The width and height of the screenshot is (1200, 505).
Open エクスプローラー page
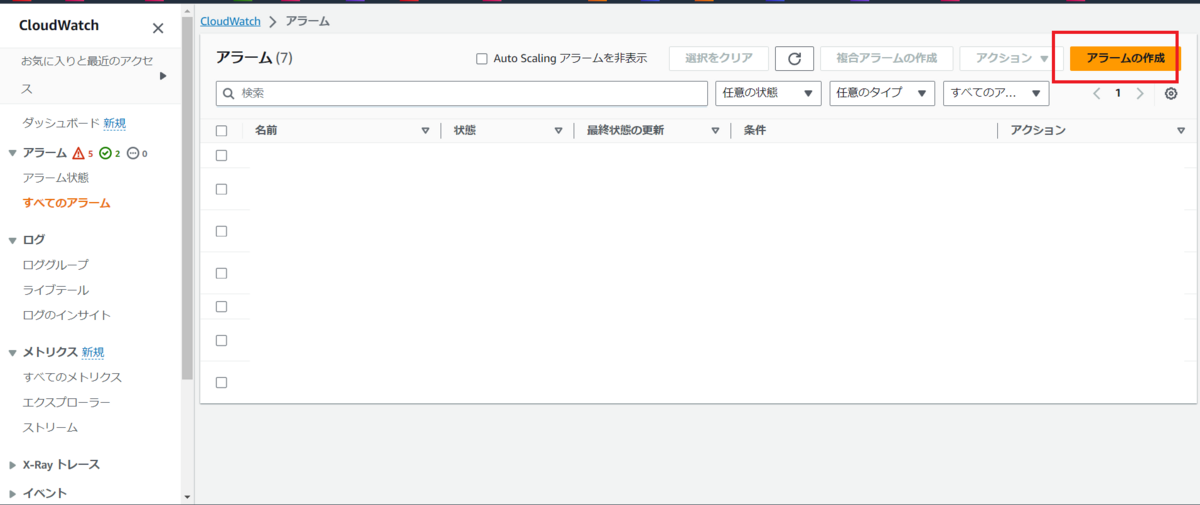tap(67, 402)
